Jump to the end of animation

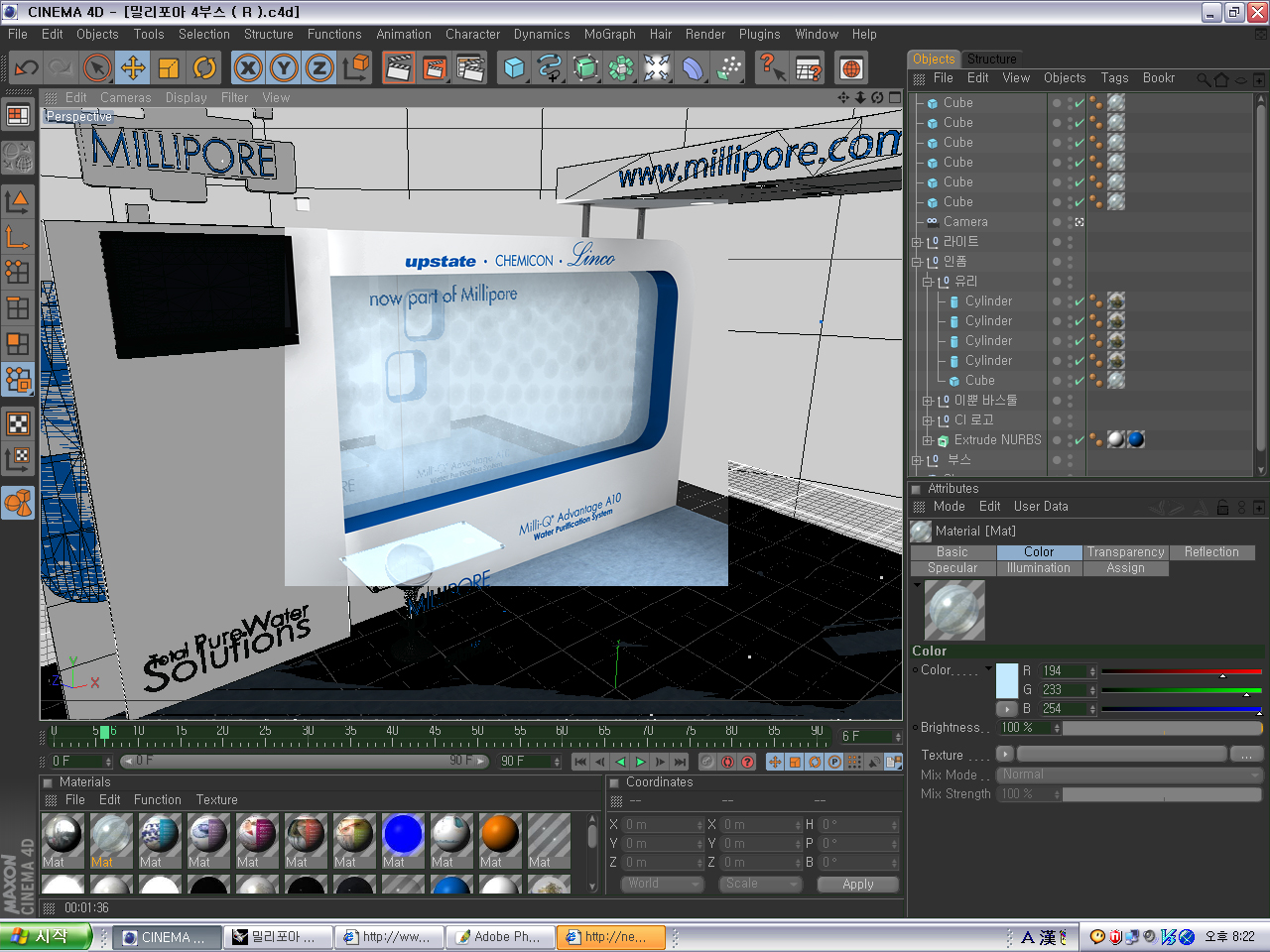coord(680,762)
